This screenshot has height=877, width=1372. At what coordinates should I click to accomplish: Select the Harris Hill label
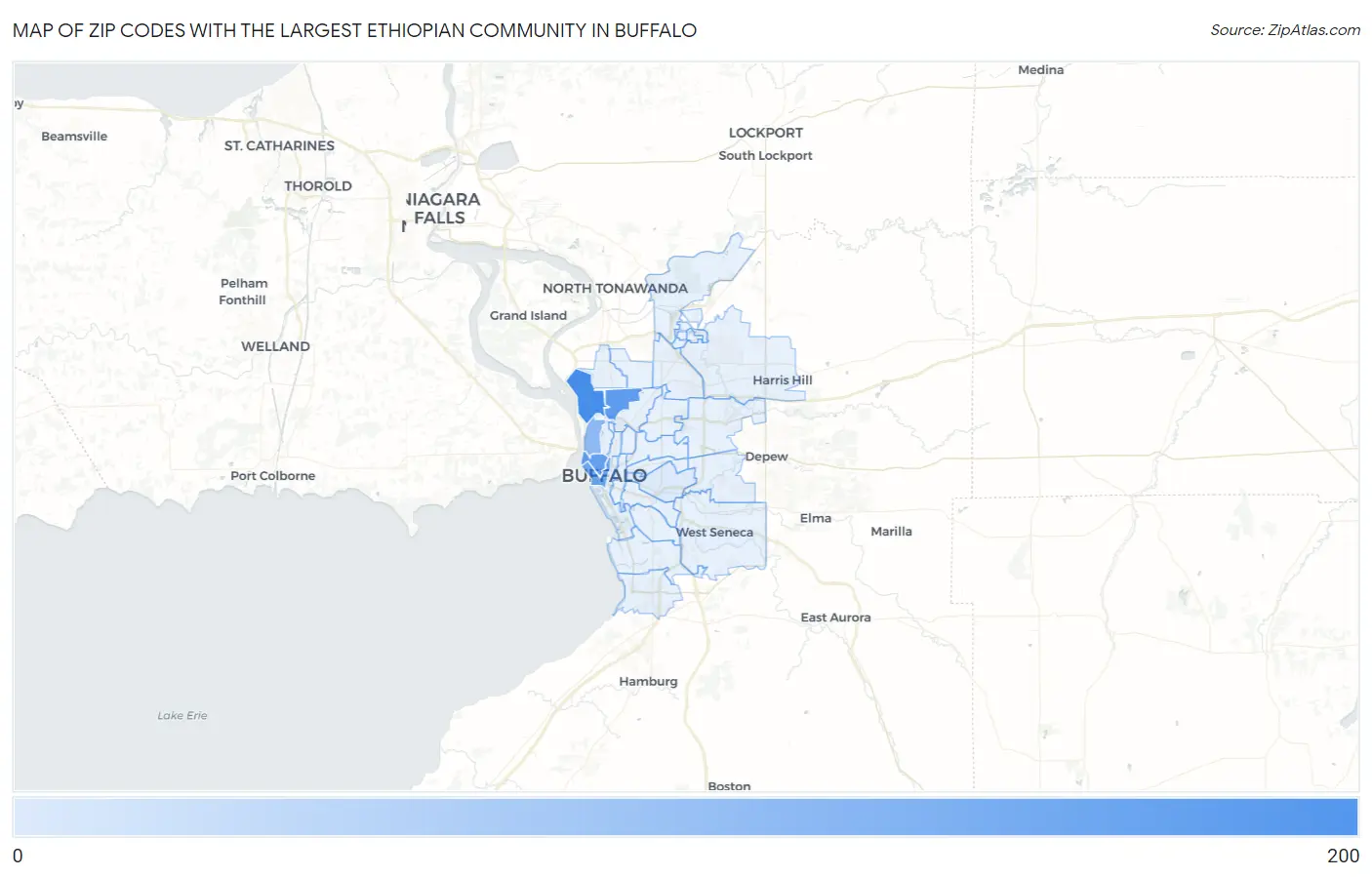coord(782,379)
